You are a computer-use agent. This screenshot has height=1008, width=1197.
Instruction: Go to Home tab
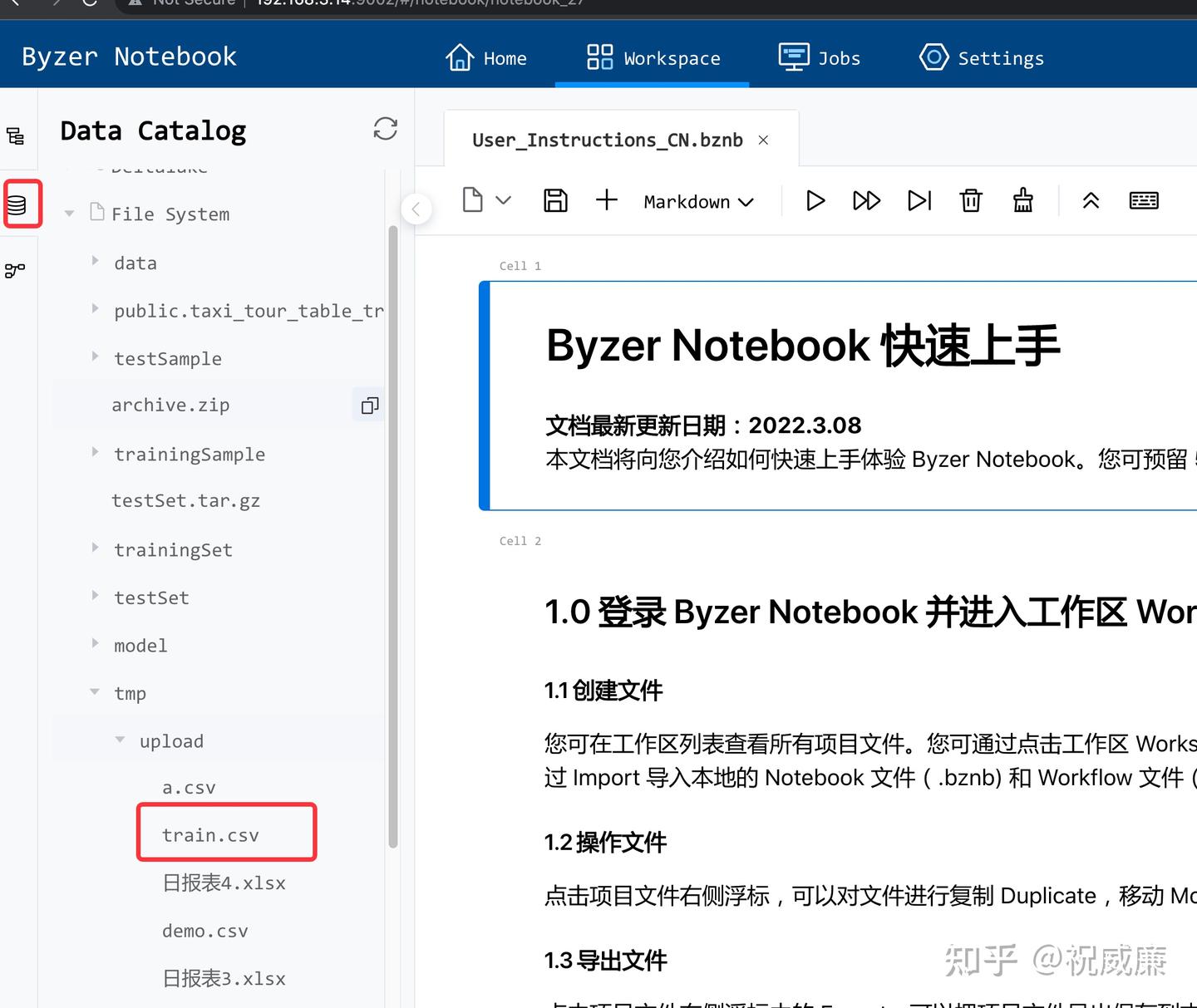(486, 58)
